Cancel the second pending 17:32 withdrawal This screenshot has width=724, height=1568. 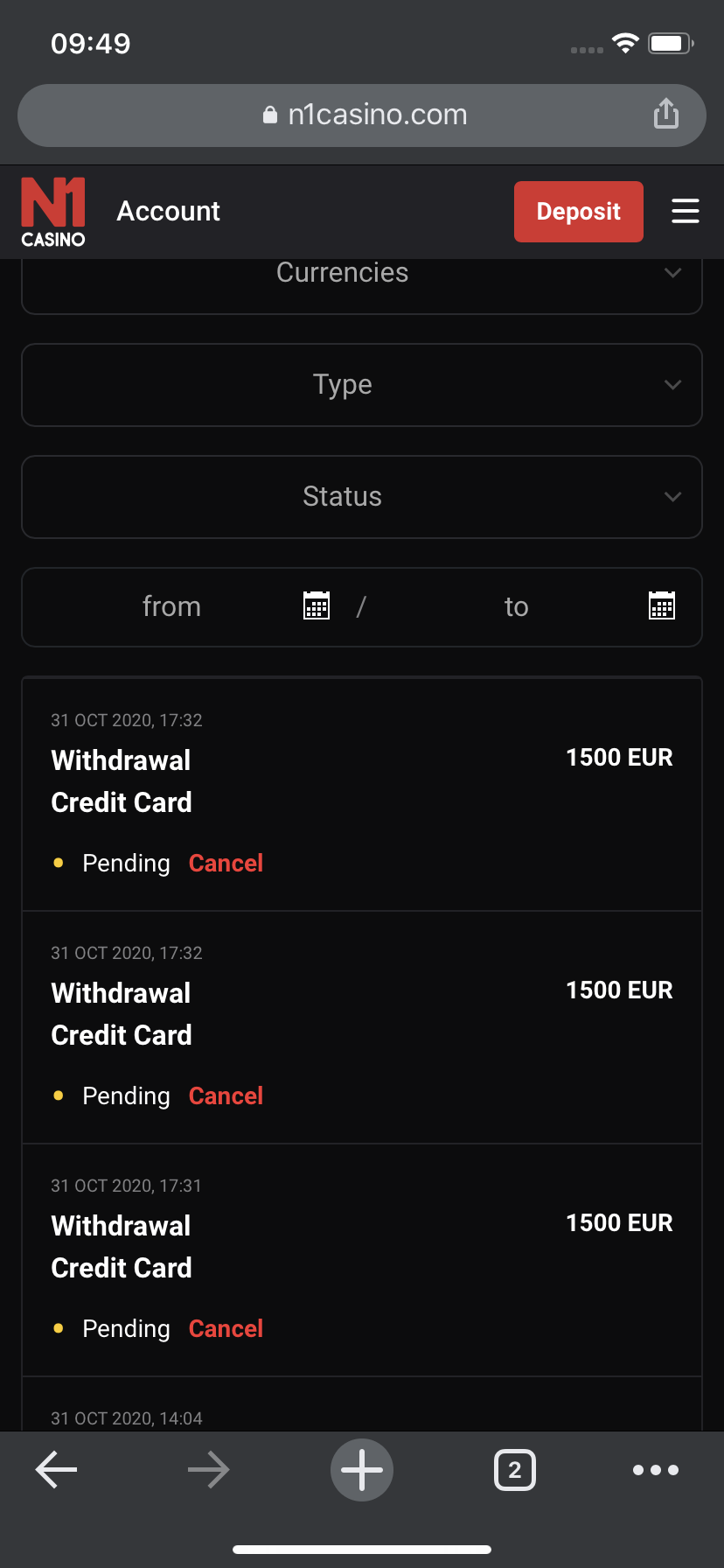point(226,1096)
